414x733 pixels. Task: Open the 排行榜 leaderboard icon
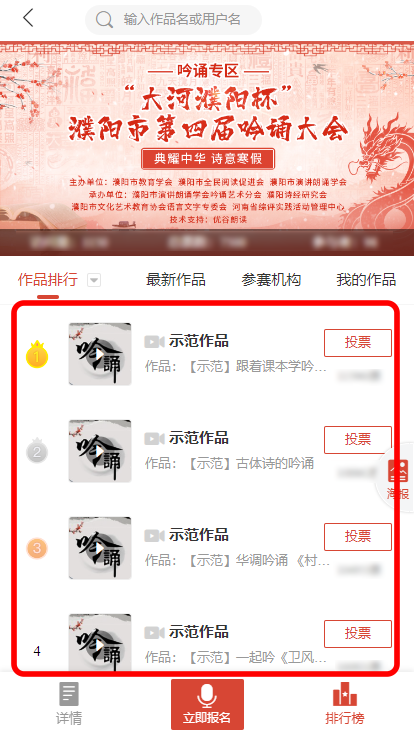click(x=344, y=705)
